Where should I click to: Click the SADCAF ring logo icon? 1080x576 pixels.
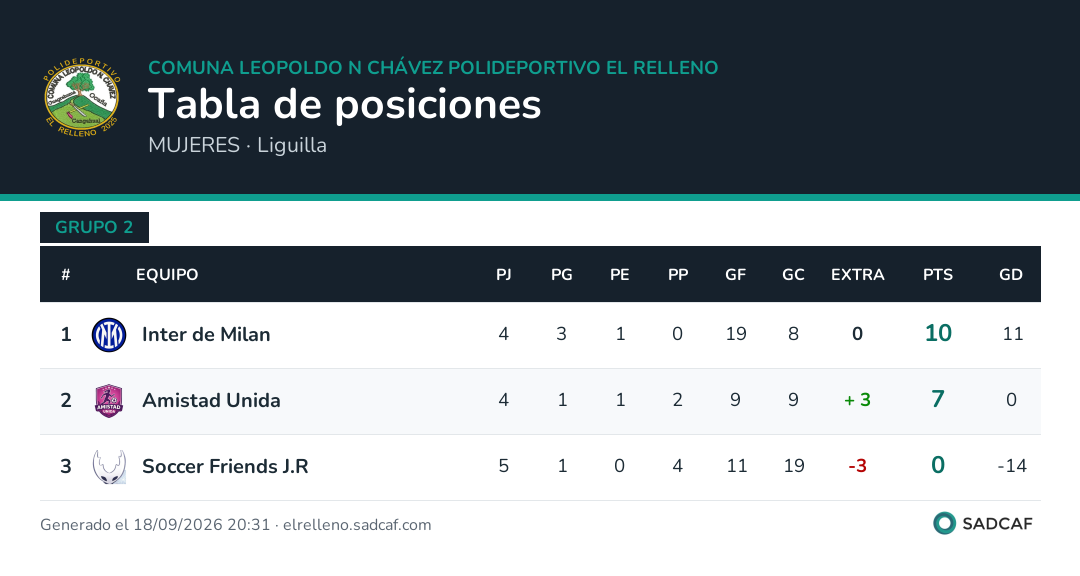coord(944,524)
